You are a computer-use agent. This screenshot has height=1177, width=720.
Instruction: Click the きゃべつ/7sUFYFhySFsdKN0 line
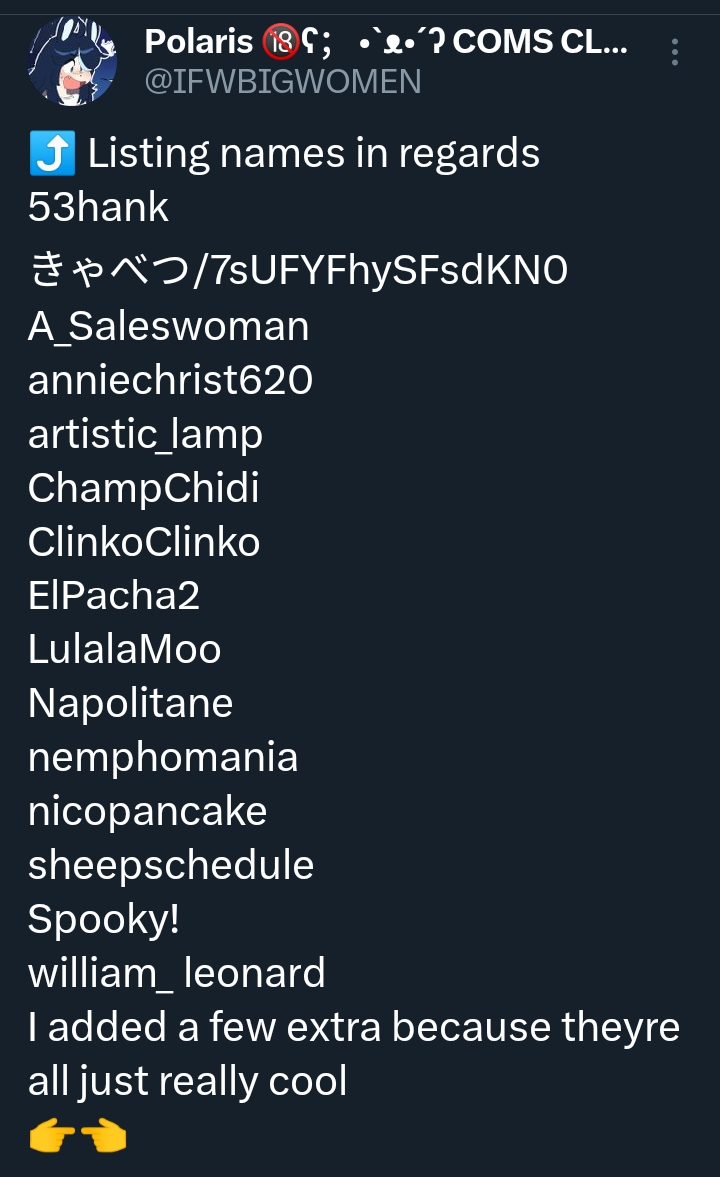298,270
